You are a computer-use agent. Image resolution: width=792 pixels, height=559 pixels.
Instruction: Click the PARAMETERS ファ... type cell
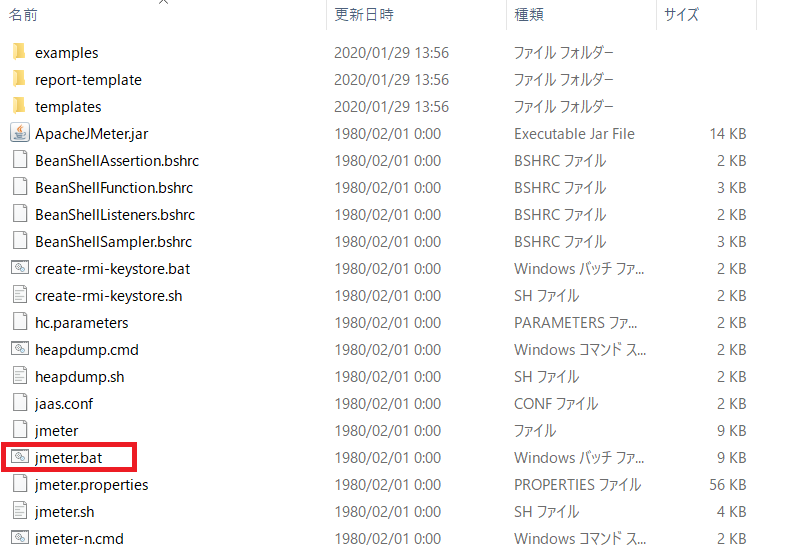coord(575,323)
